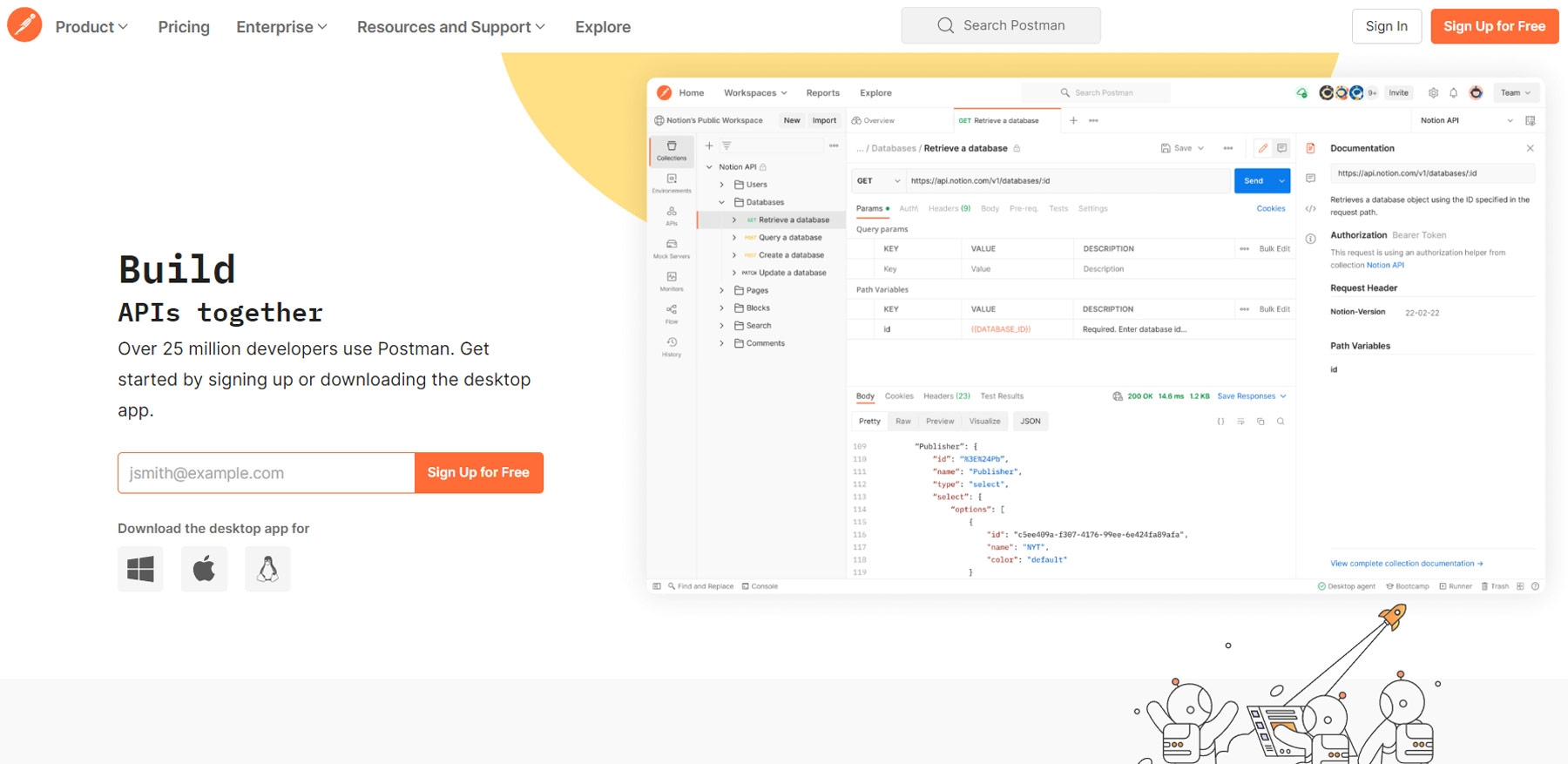1568x764 pixels.
Task: Open Reports in the app preview header
Action: click(x=822, y=92)
